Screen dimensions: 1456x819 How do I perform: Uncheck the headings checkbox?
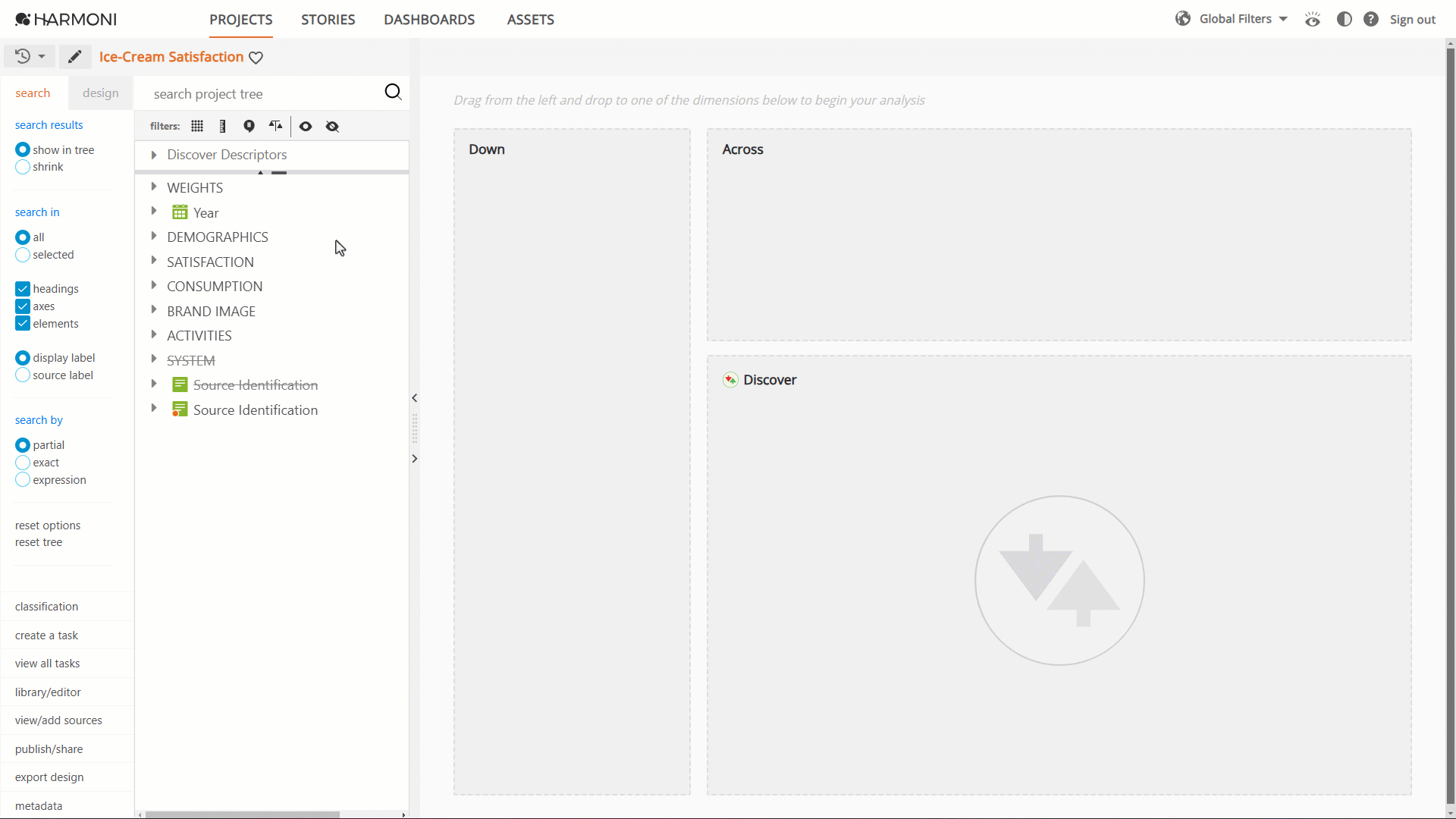(23, 289)
